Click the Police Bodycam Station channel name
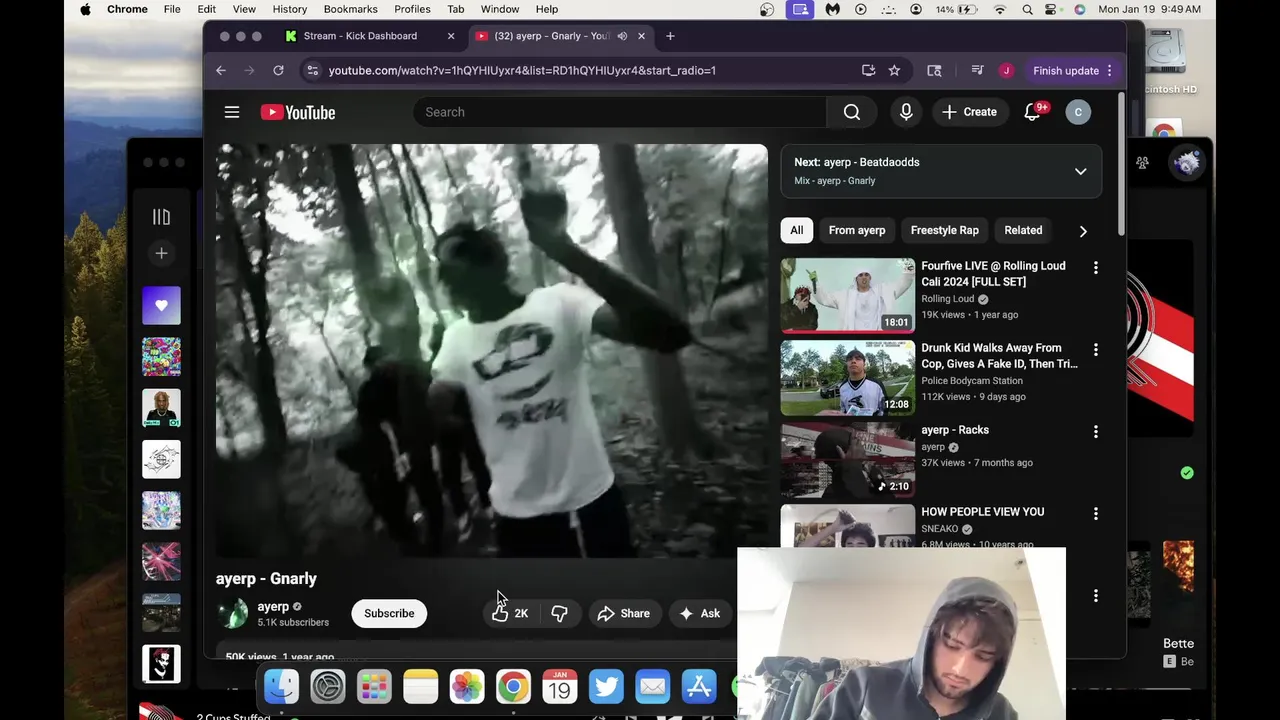 pos(972,381)
